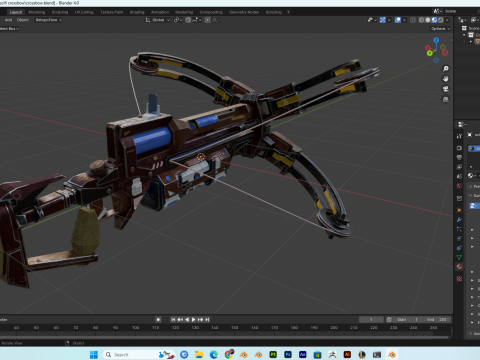
Task: Open the Object properties tab
Action: coord(459,210)
